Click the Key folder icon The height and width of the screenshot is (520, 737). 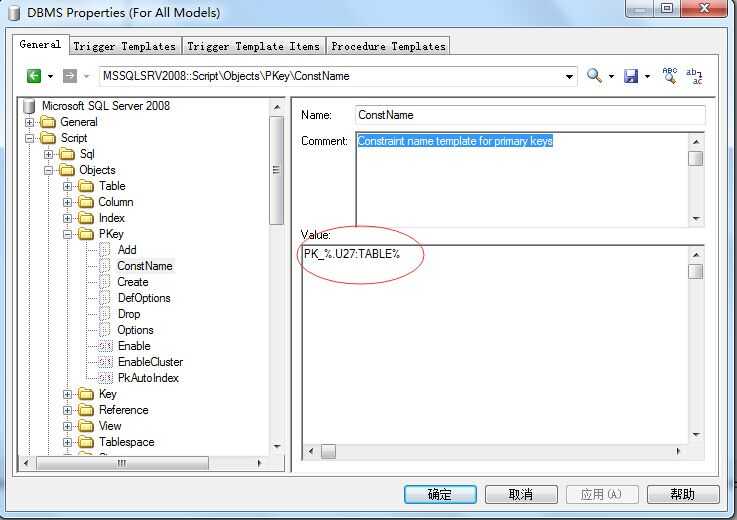pos(86,394)
